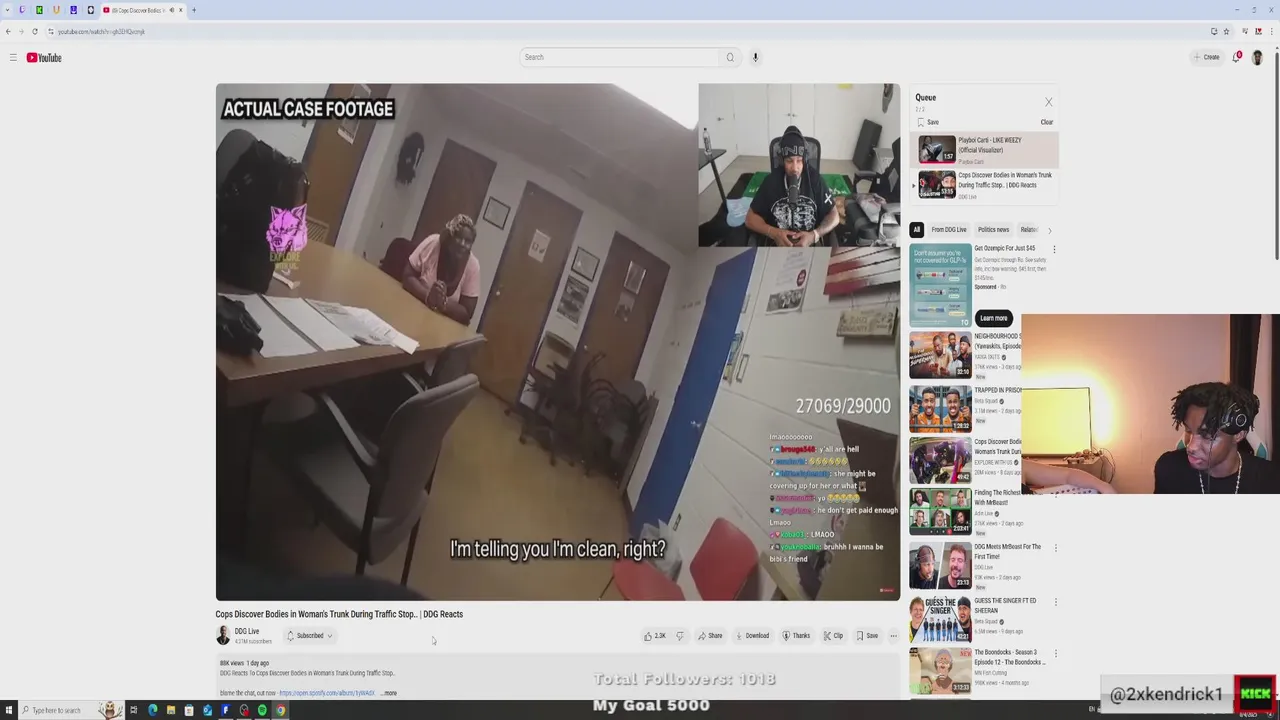1280x720 pixels.
Task: Open Get Ozempic ad thumbnail
Action: 940,285
